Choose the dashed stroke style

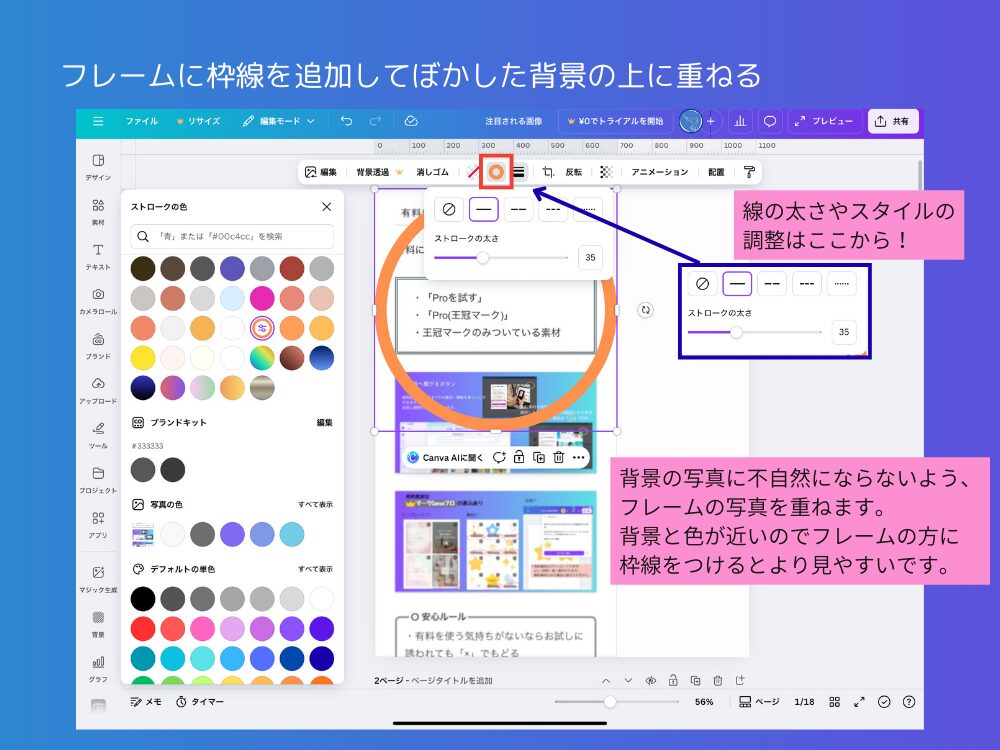[519, 209]
